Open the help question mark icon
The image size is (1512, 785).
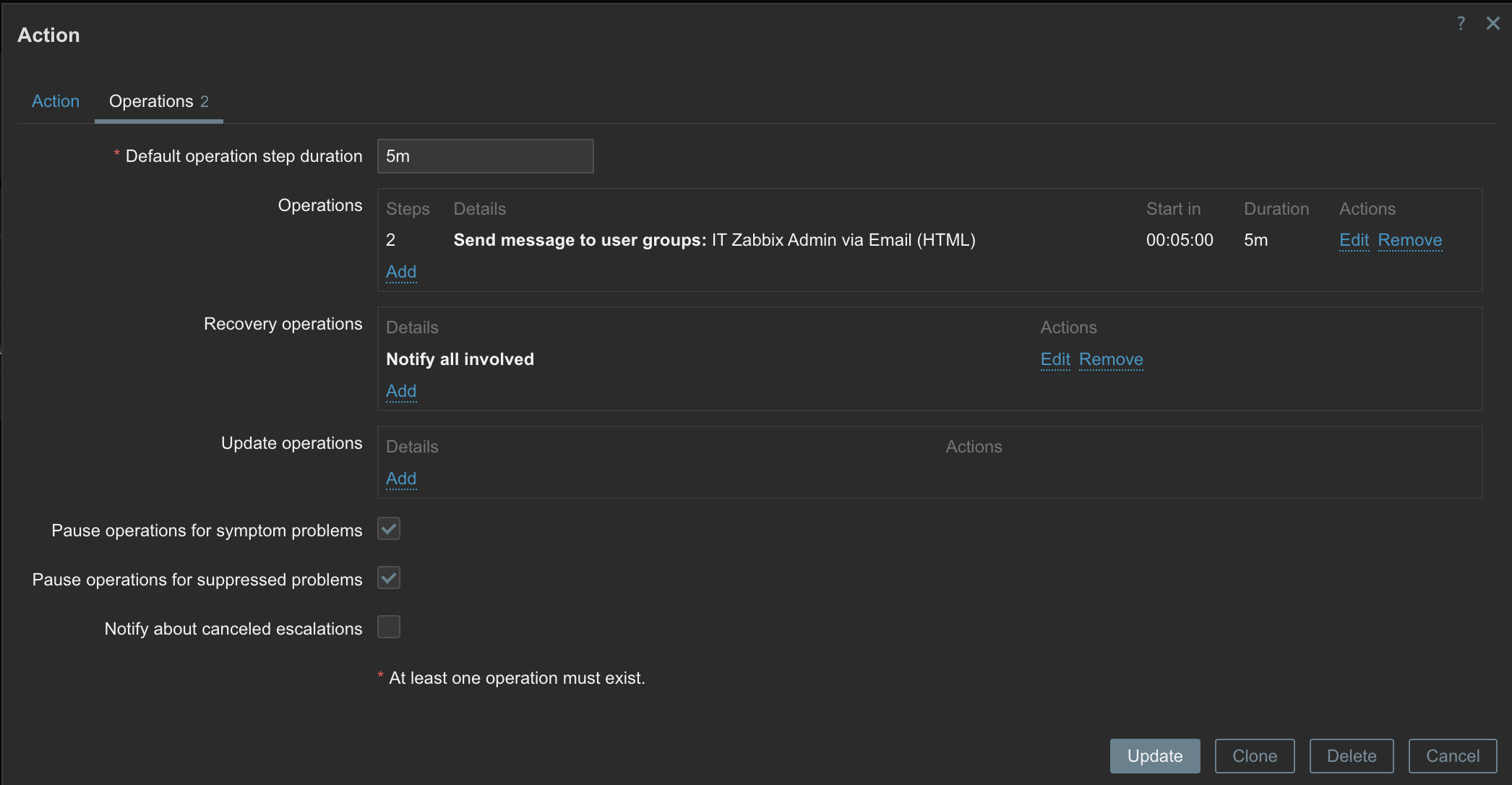[x=1461, y=23]
